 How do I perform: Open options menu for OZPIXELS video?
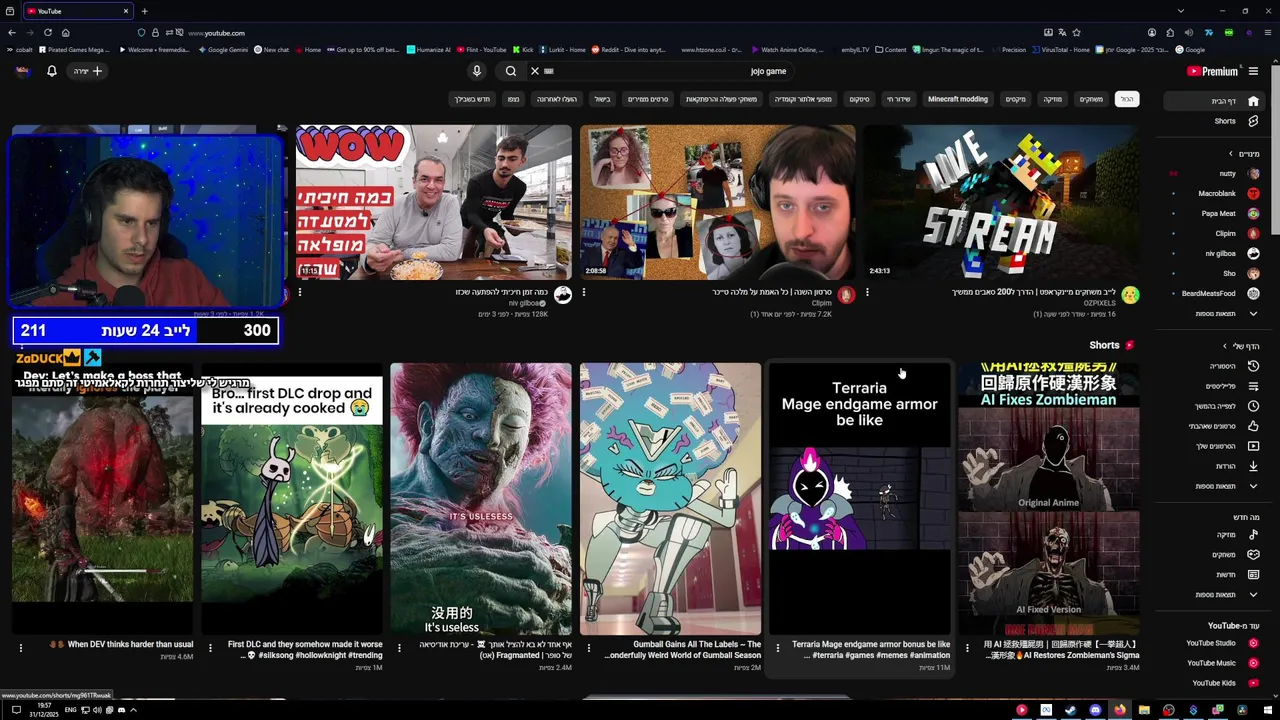tap(867, 293)
